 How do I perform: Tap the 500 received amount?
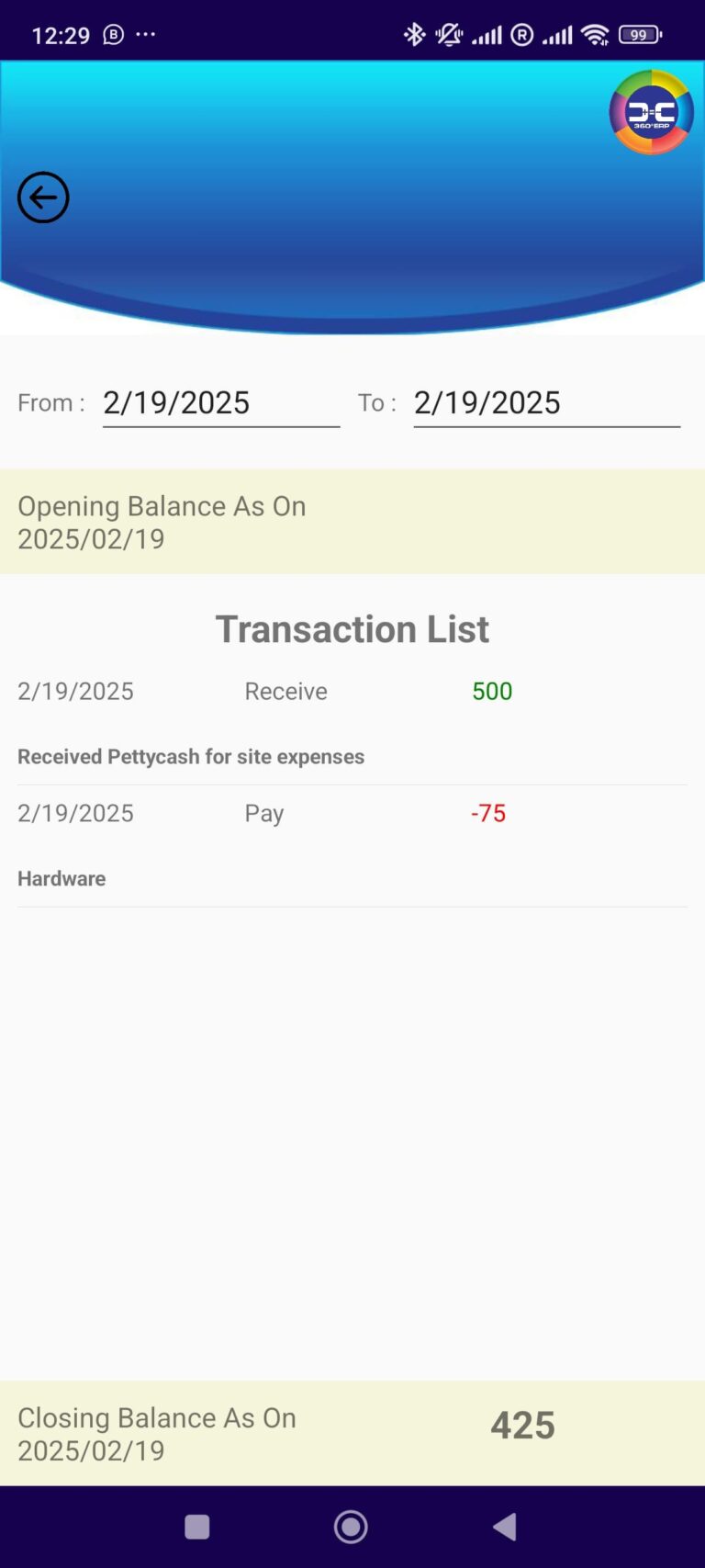point(492,692)
